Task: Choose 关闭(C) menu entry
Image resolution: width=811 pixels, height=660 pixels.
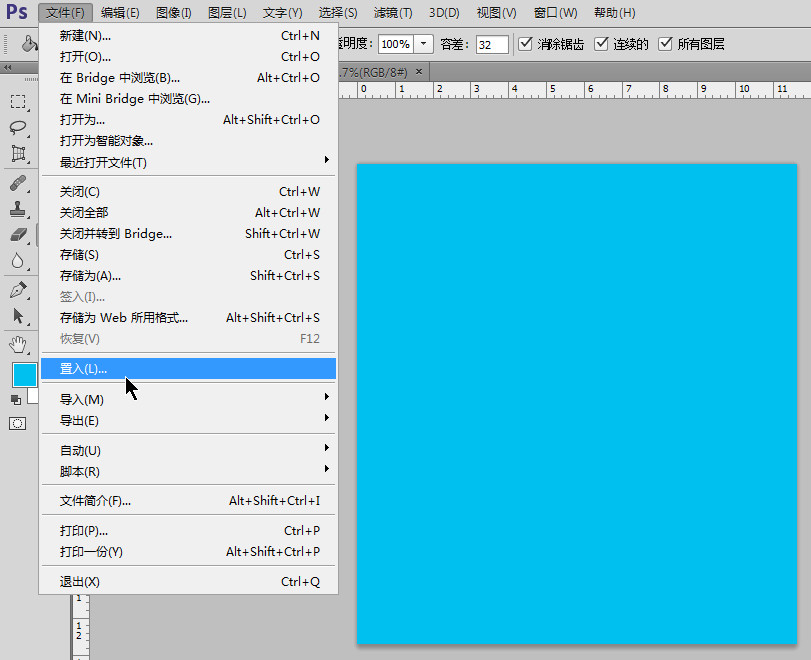Action: 188,192
